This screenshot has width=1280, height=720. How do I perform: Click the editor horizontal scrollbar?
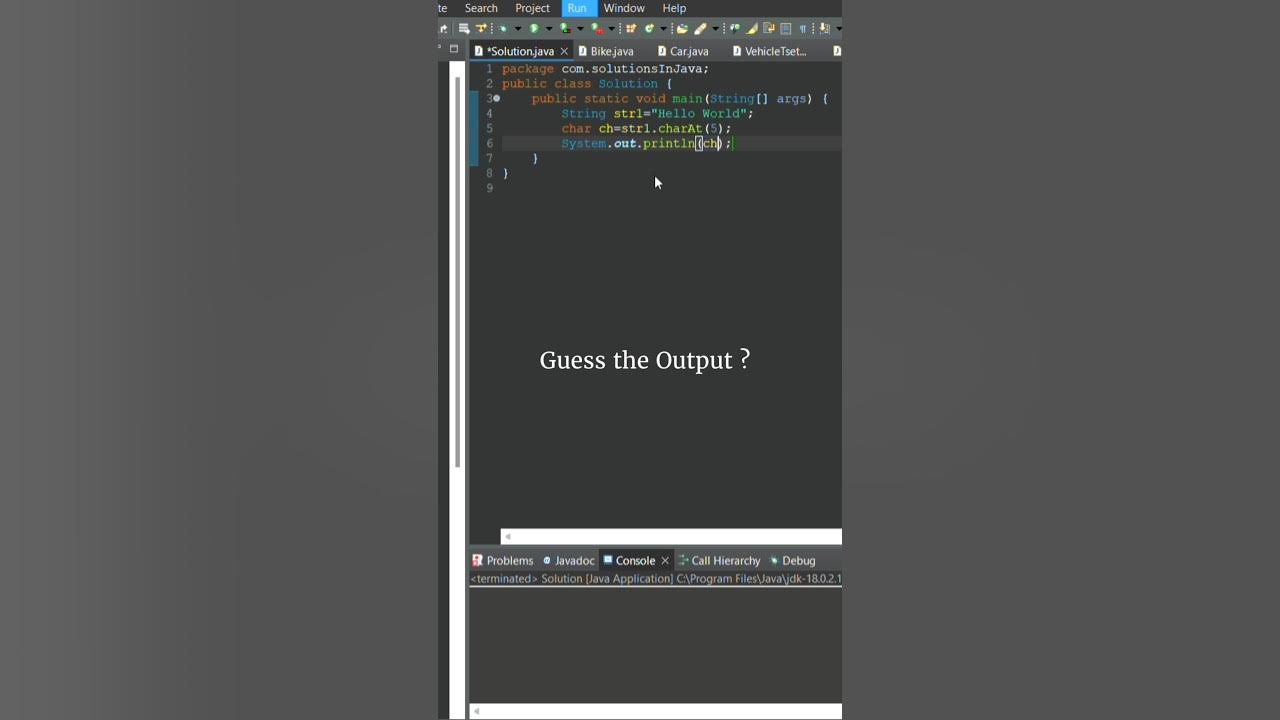coord(671,537)
